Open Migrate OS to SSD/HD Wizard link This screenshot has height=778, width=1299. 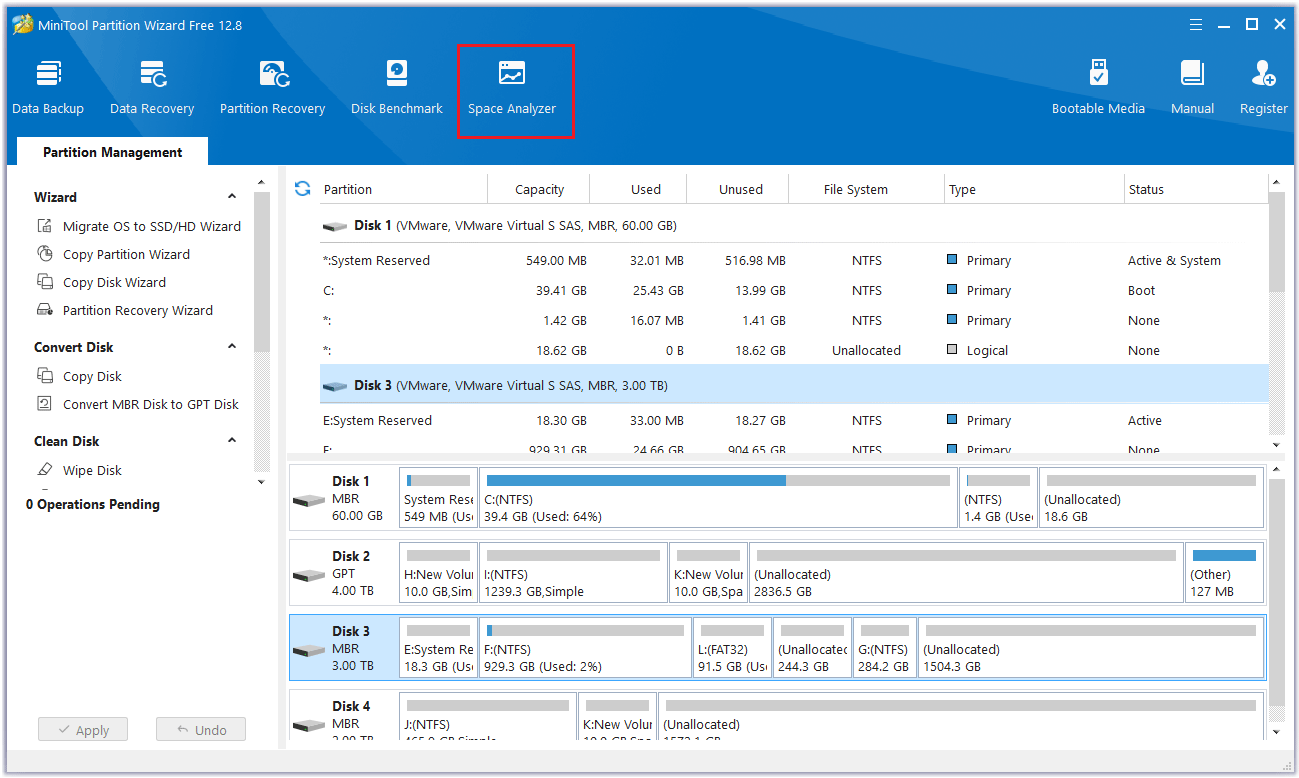(152, 226)
